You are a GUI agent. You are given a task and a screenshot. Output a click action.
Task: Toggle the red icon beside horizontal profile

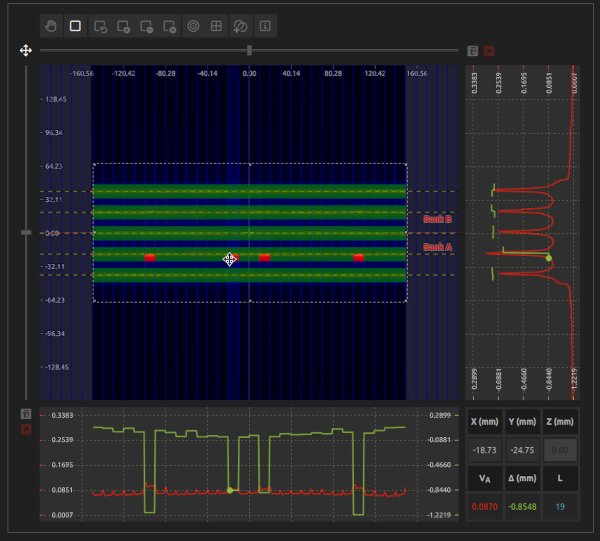26,429
